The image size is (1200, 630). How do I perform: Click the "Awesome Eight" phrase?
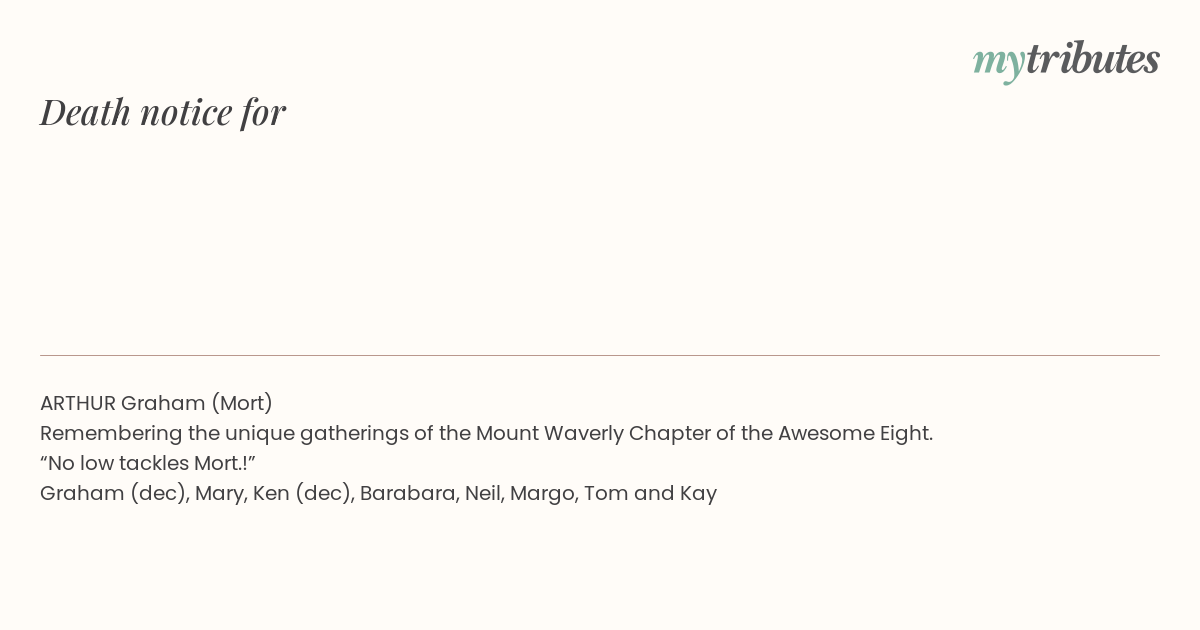(x=855, y=433)
